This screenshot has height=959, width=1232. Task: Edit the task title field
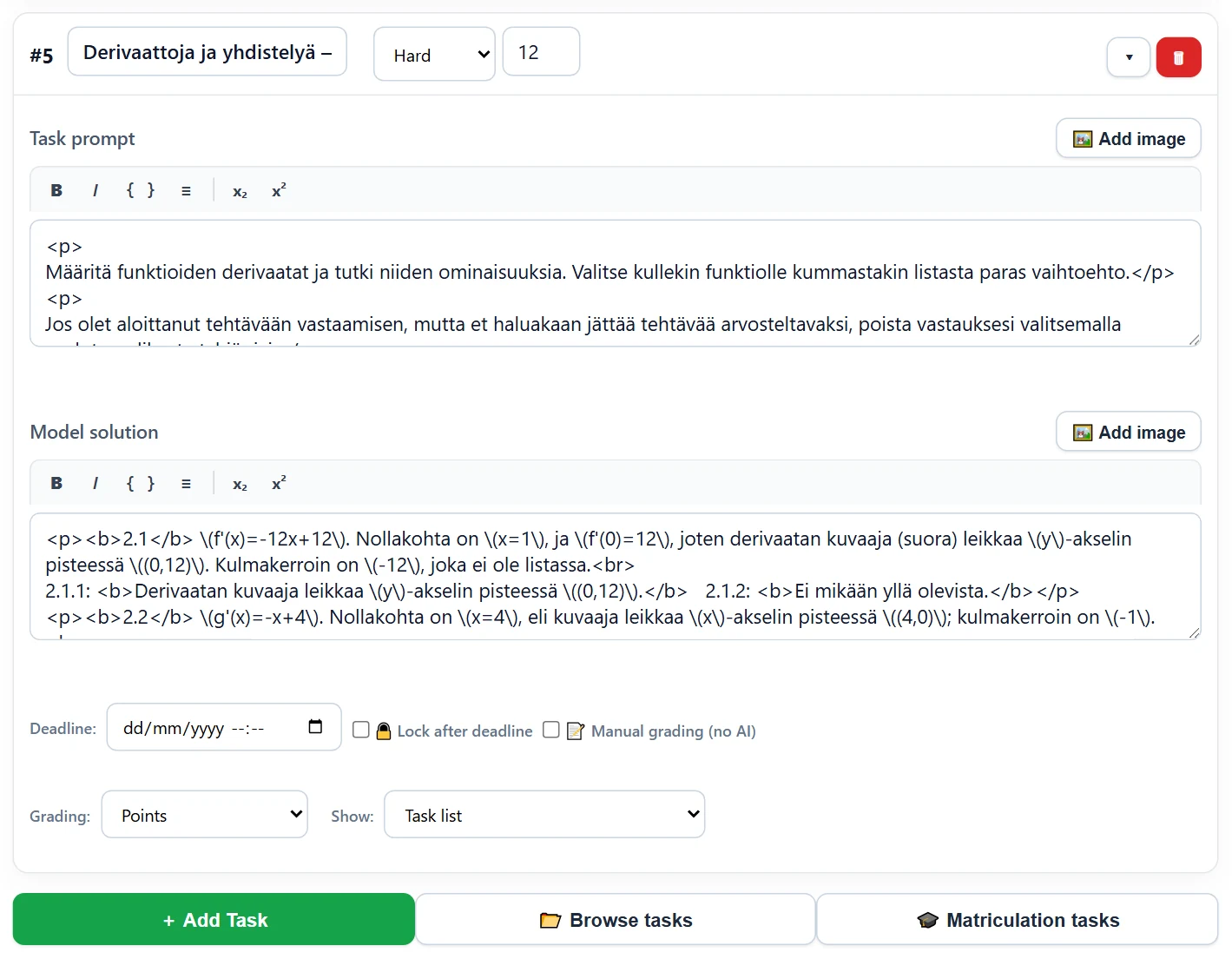pos(208,52)
